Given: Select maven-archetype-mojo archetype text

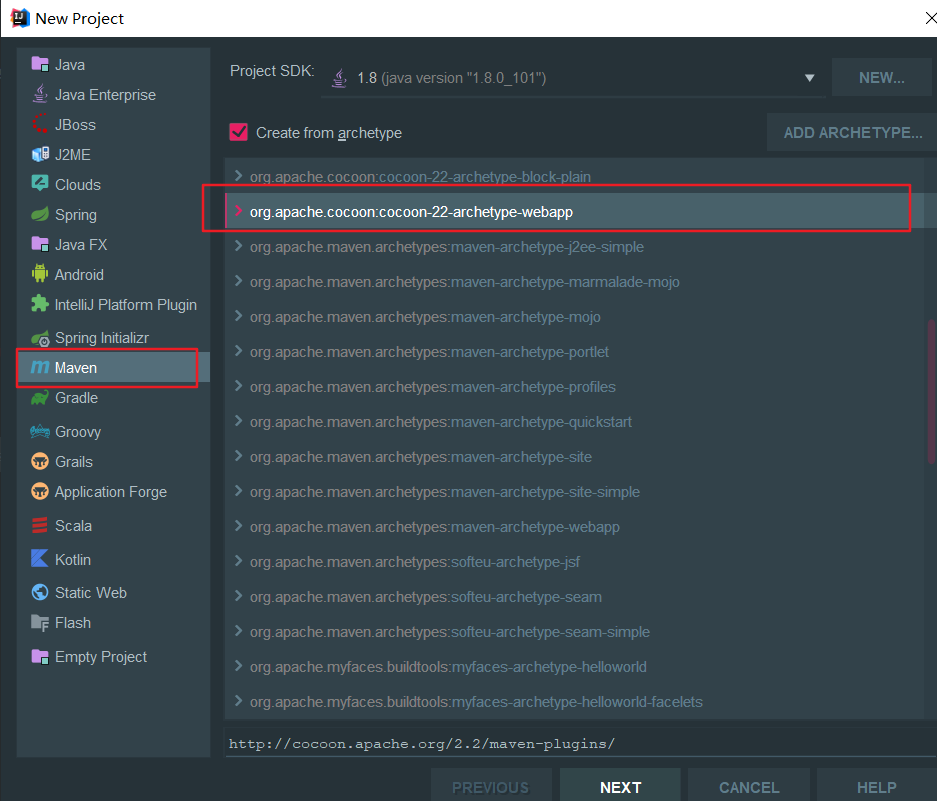Looking at the screenshot, I should click(425, 317).
